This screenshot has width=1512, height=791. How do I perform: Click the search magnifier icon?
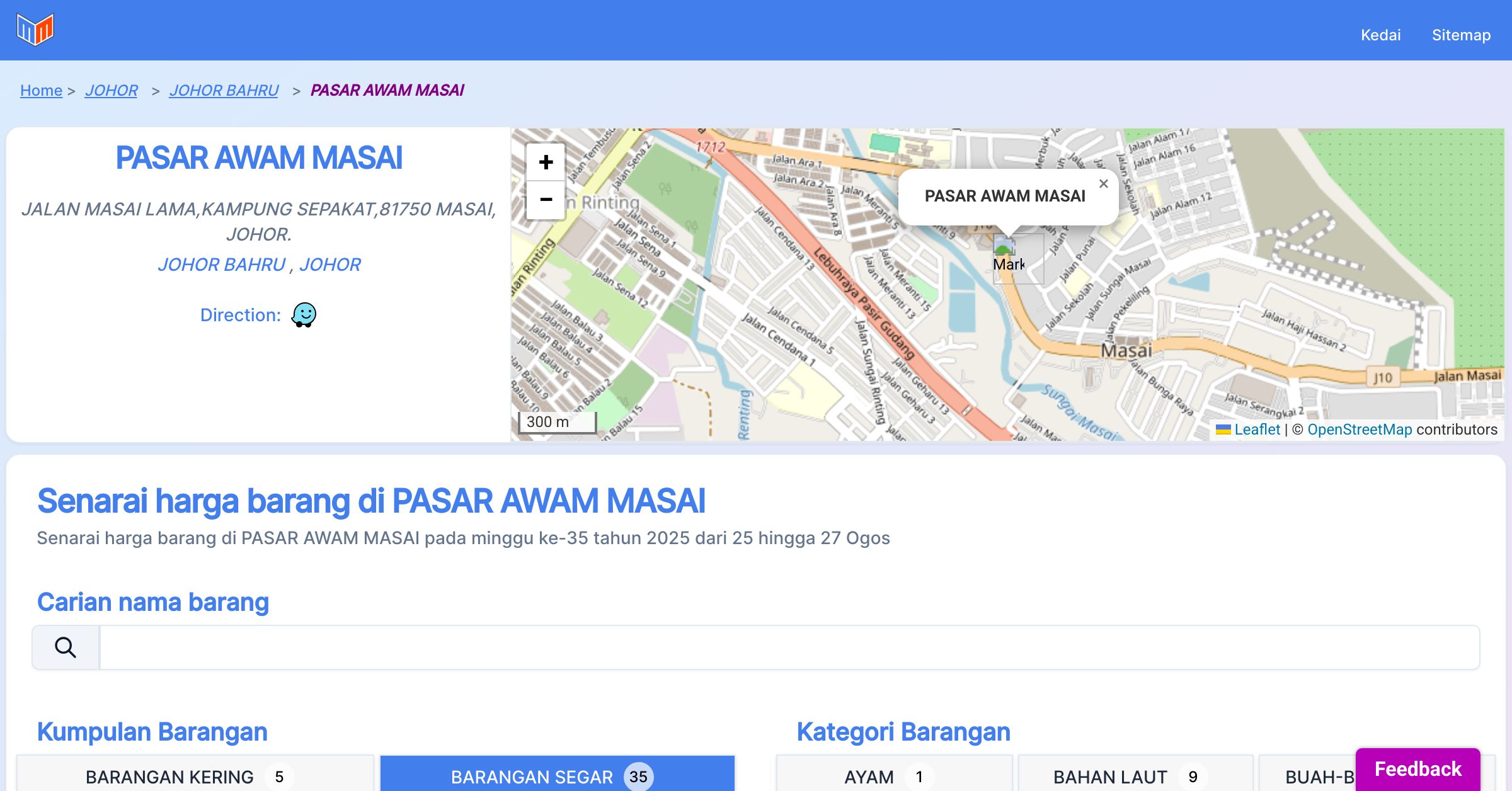(66, 647)
